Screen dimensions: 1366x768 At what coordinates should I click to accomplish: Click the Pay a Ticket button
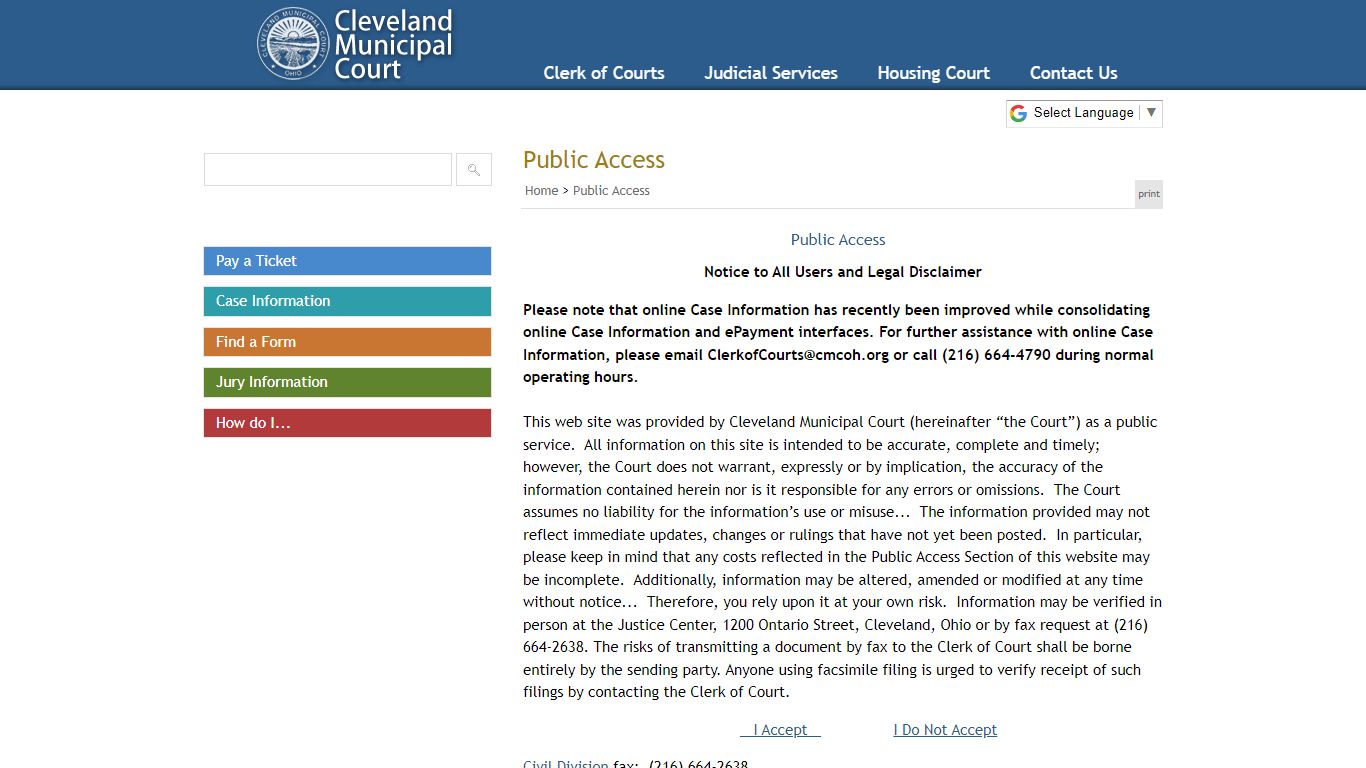coord(347,261)
